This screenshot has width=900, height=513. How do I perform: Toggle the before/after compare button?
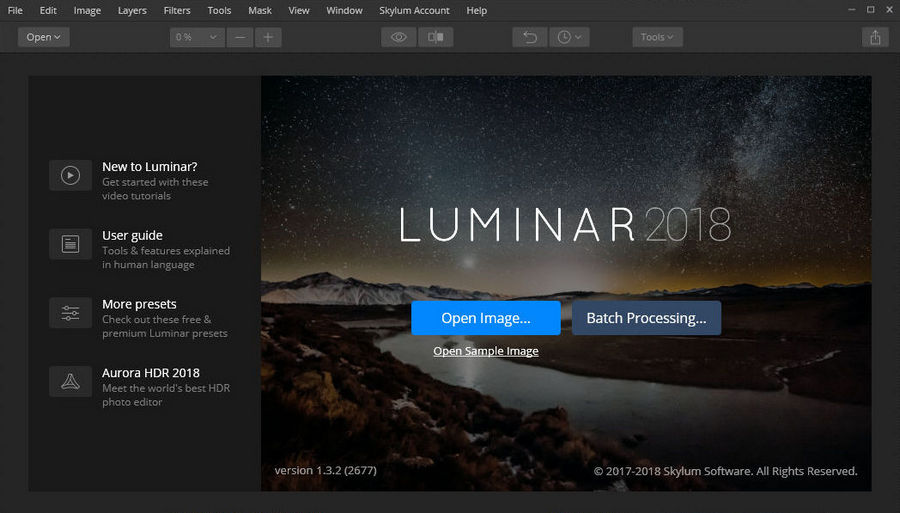point(436,37)
